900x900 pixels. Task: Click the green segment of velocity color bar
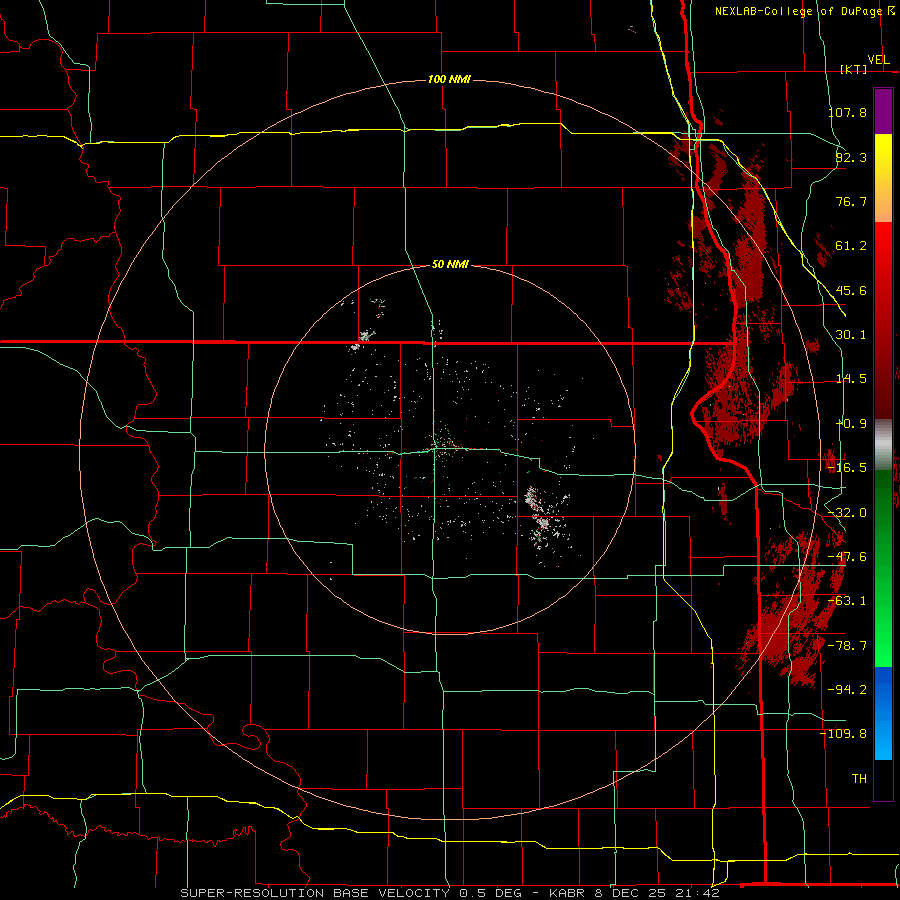click(883, 568)
